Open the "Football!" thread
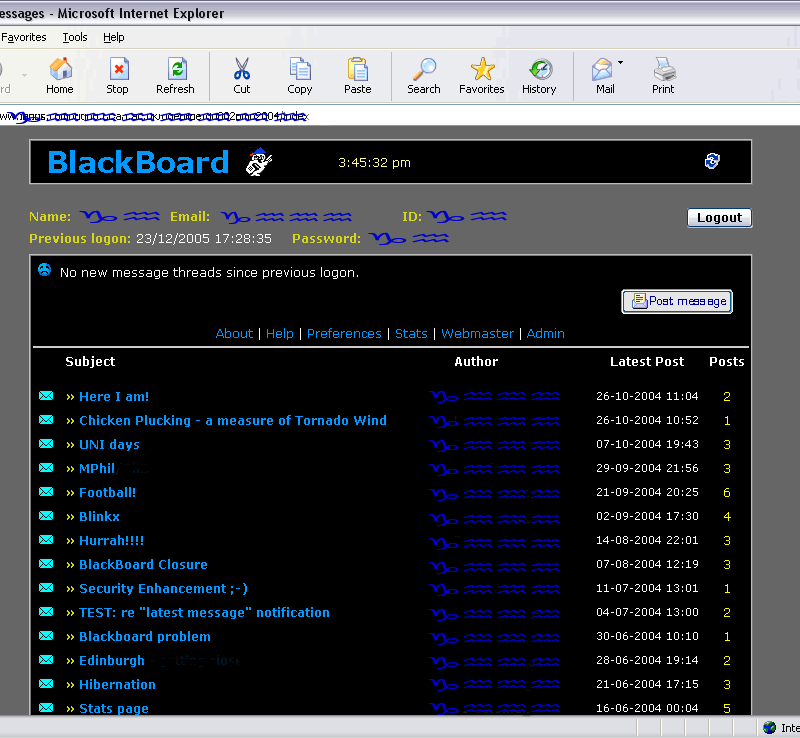This screenshot has width=800, height=738. [x=108, y=493]
